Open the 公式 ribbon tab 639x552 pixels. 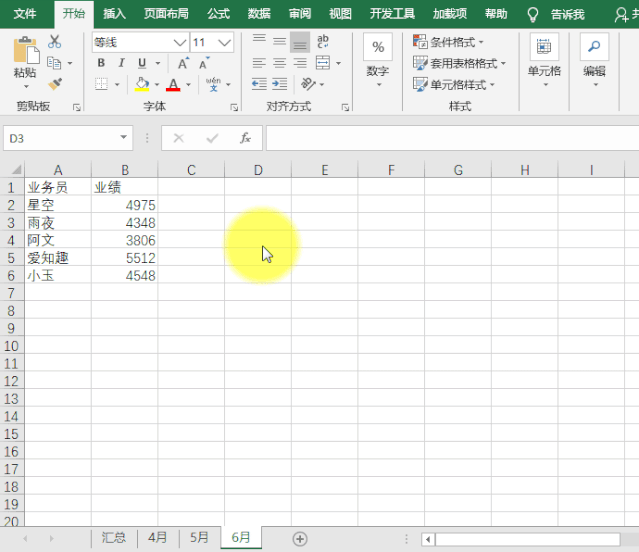(x=218, y=14)
